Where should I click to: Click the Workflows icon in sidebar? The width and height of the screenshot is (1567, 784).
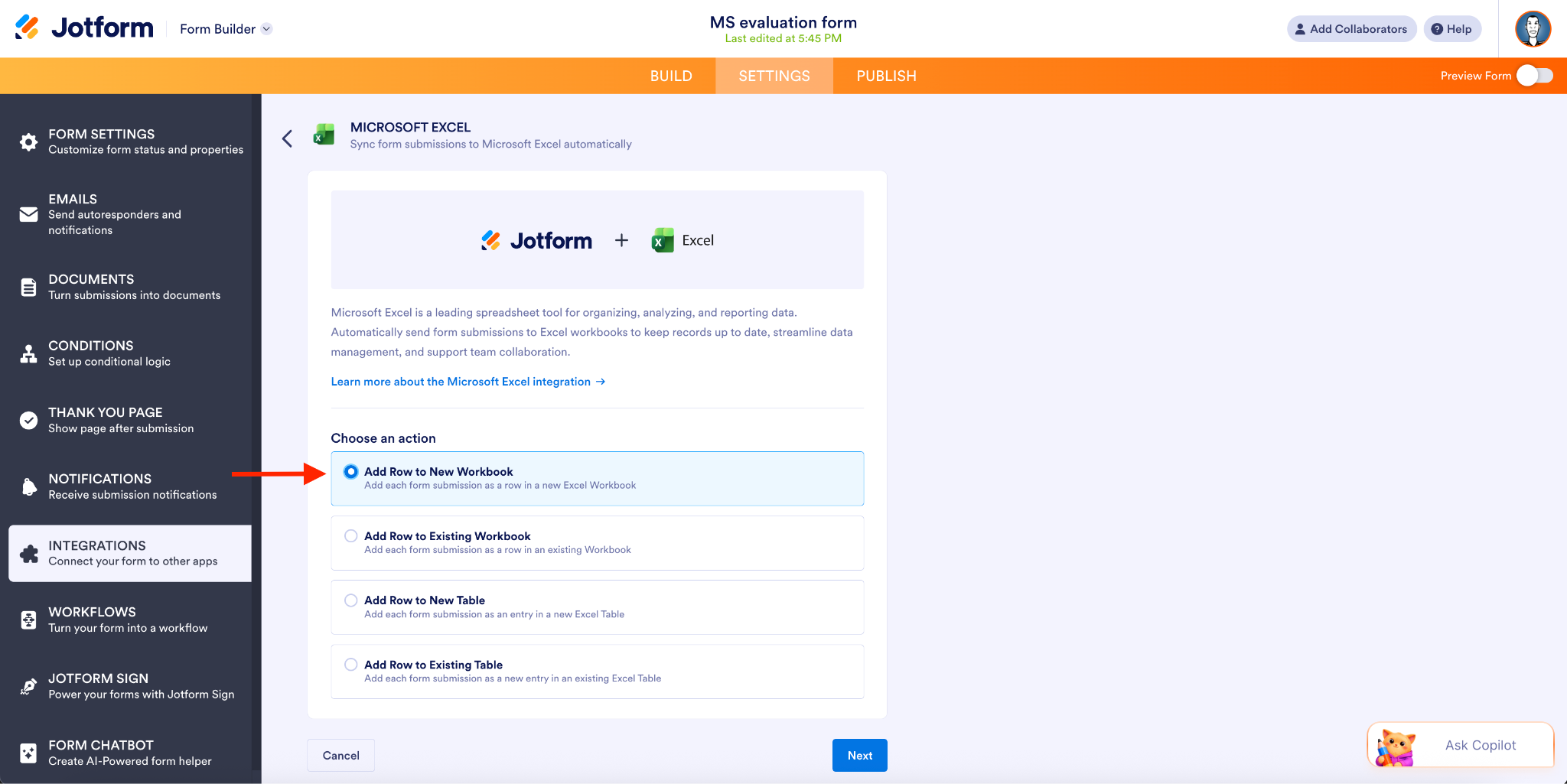[x=28, y=620]
